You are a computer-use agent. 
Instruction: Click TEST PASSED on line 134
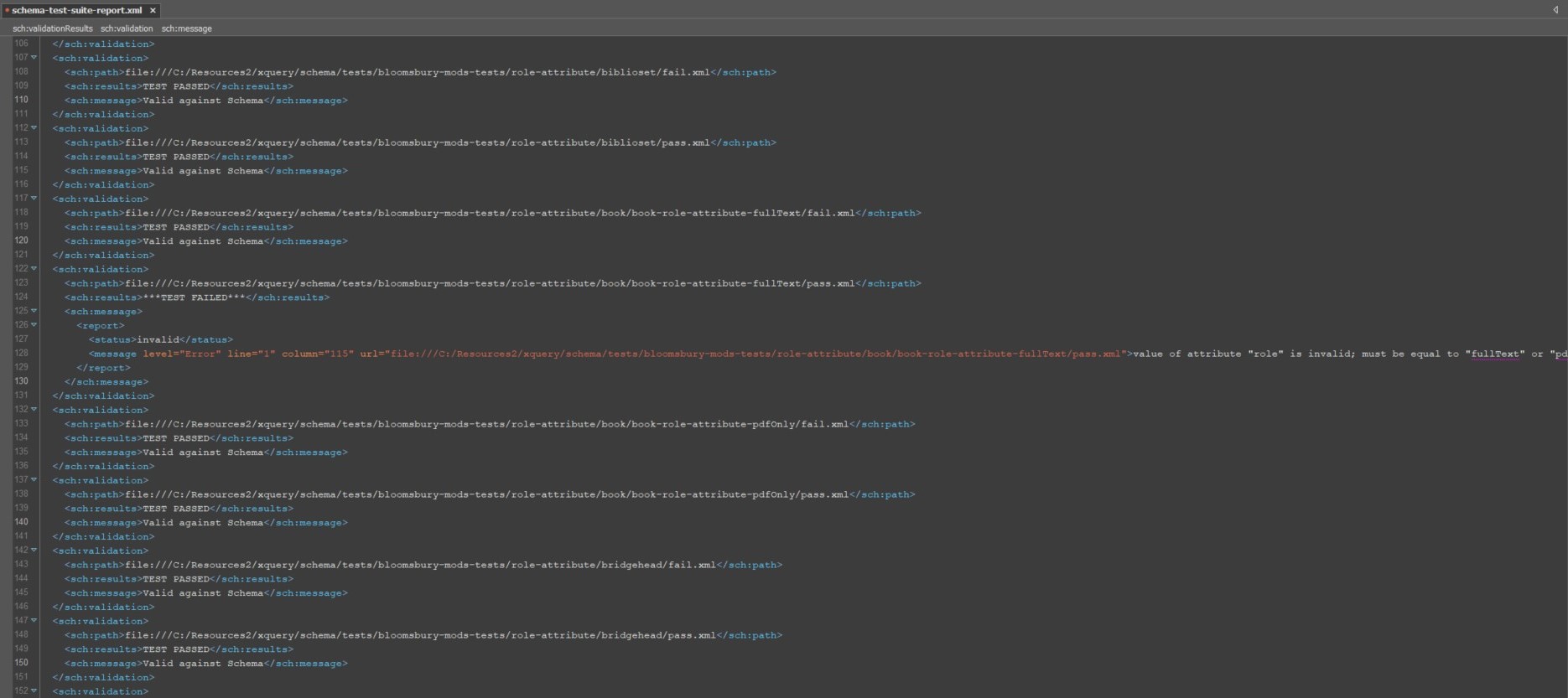click(176, 438)
